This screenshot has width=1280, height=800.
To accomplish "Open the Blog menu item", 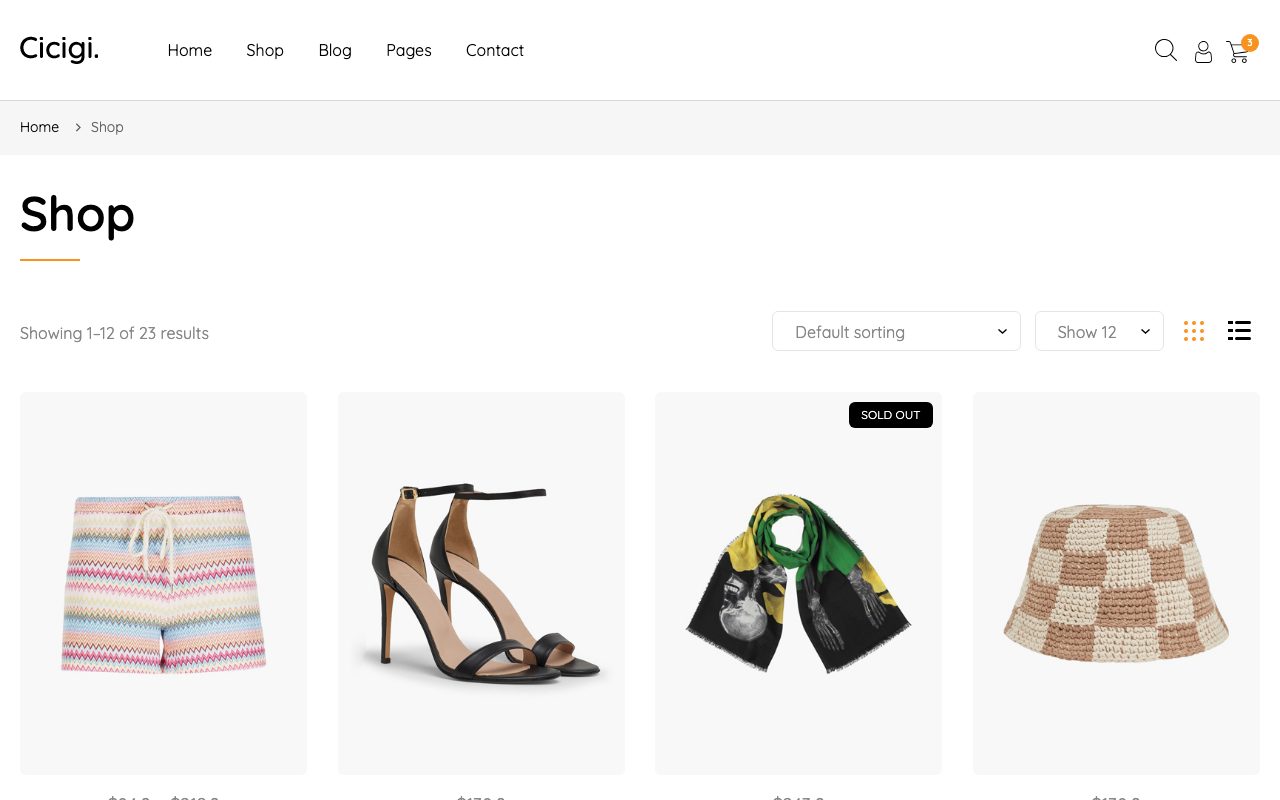I will coord(335,50).
